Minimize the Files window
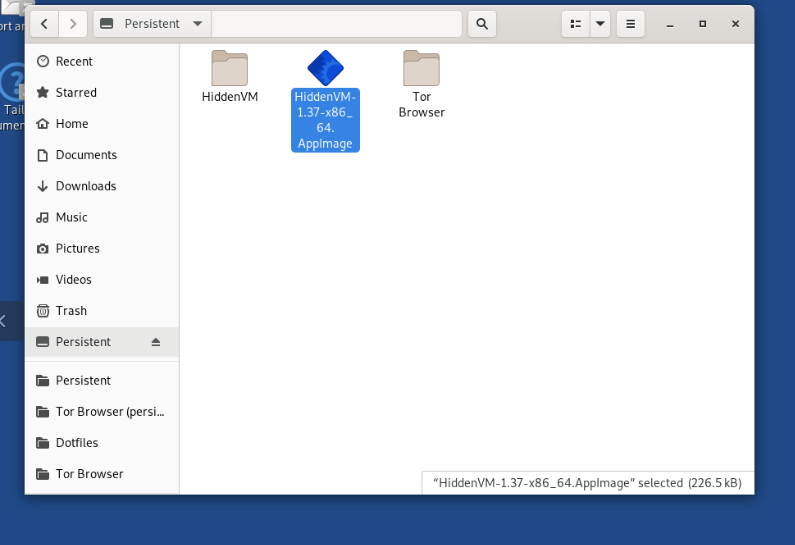 (x=670, y=24)
